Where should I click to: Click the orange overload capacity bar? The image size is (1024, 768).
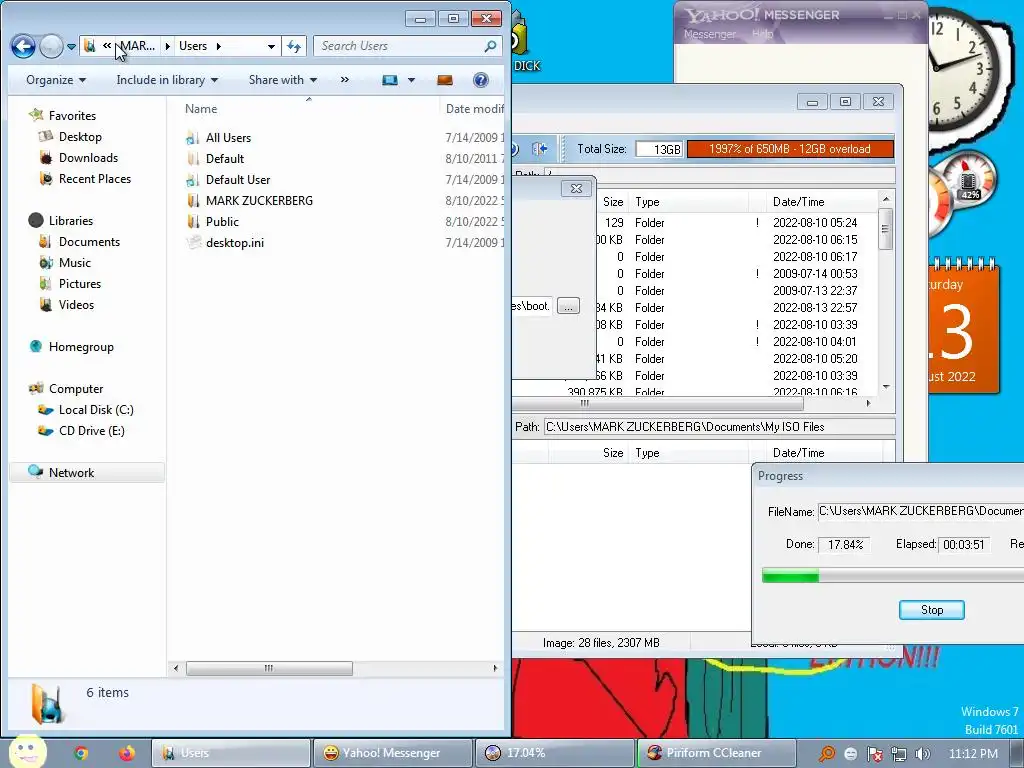point(790,149)
